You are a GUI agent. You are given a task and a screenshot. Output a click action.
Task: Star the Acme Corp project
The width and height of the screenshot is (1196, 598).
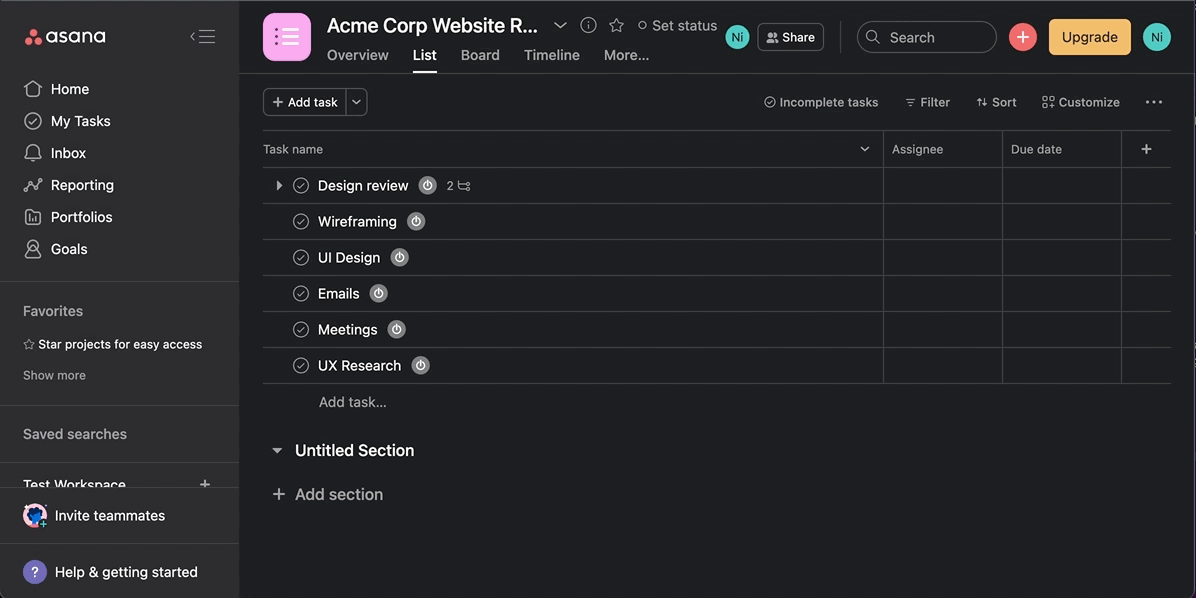616,25
